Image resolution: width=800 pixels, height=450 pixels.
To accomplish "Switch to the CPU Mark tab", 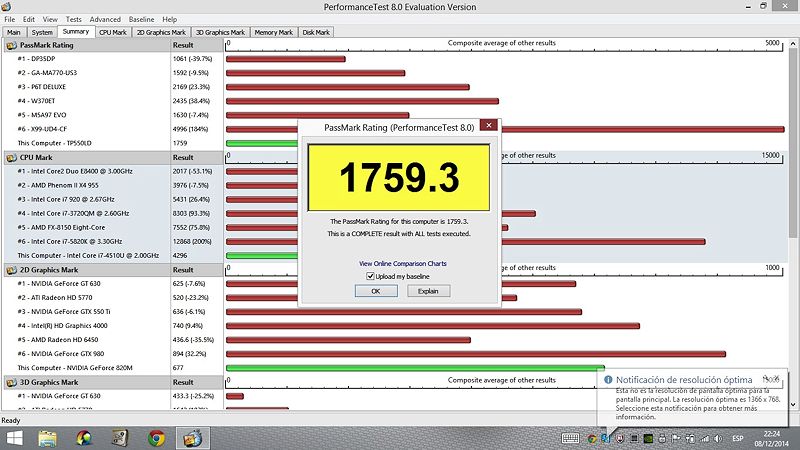I will point(113,32).
